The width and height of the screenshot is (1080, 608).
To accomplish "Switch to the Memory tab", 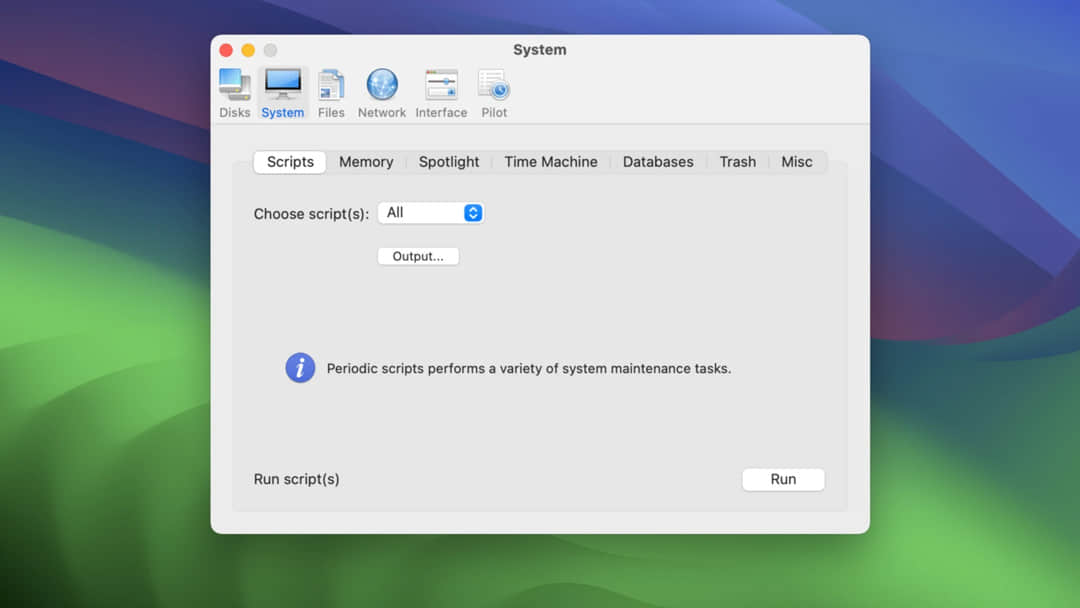I will coord(366,161).
